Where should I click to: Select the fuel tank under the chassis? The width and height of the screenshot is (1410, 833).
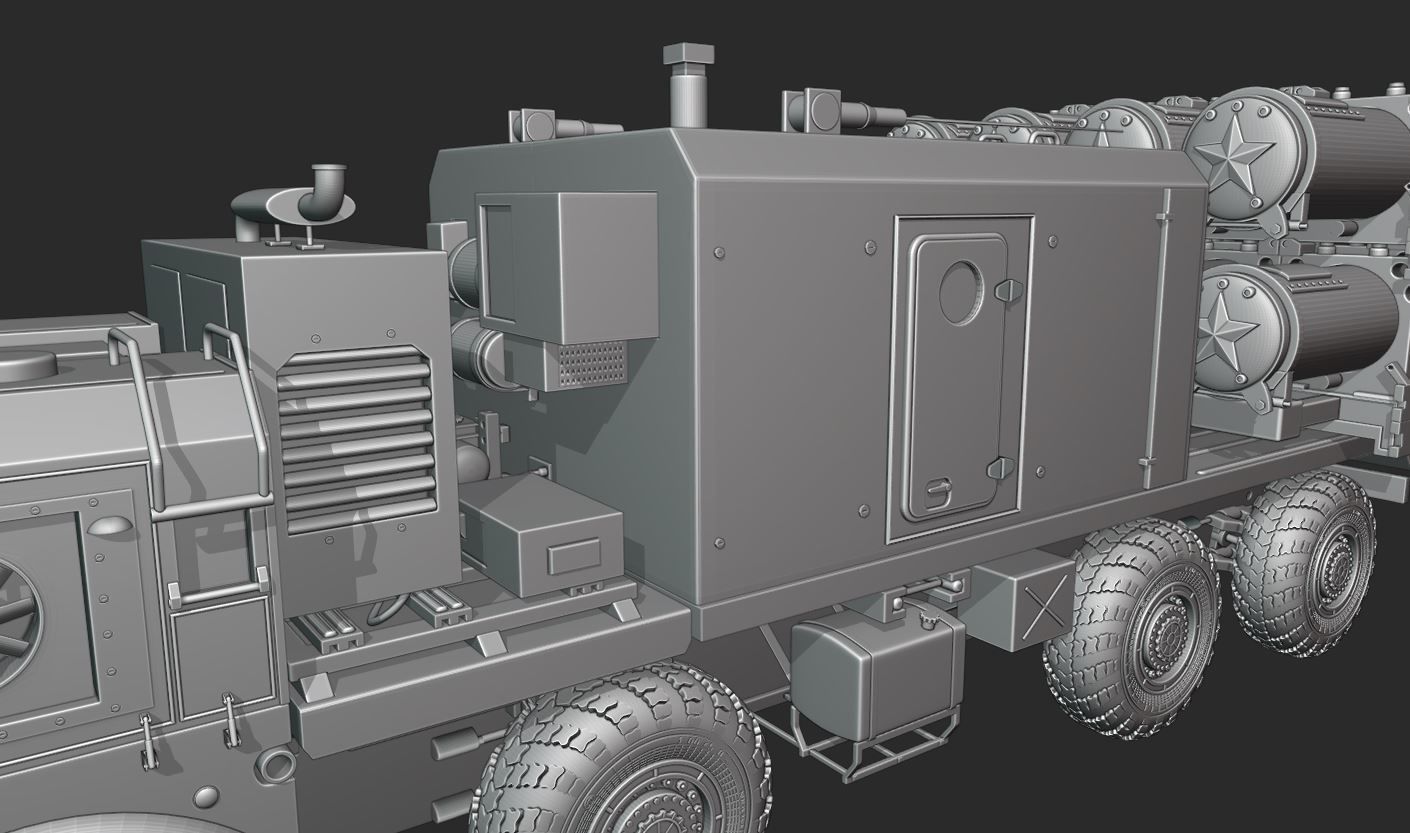(x=876, y=671)
